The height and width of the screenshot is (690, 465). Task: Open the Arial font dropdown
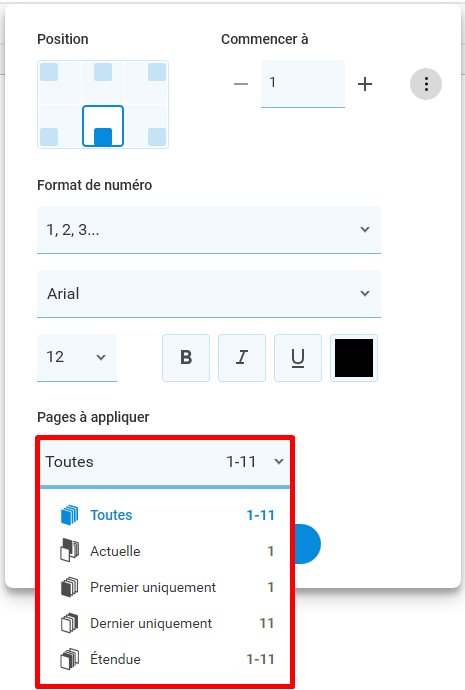(209, 294)
